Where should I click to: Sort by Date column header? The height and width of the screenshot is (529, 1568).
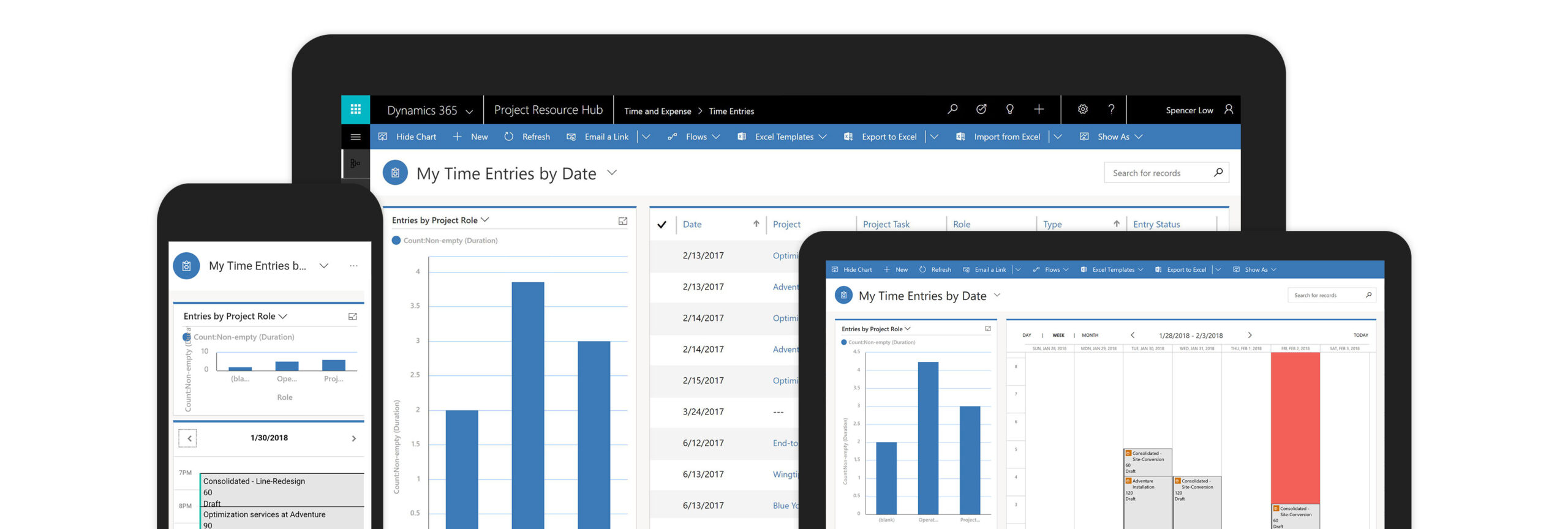(692, 225)
